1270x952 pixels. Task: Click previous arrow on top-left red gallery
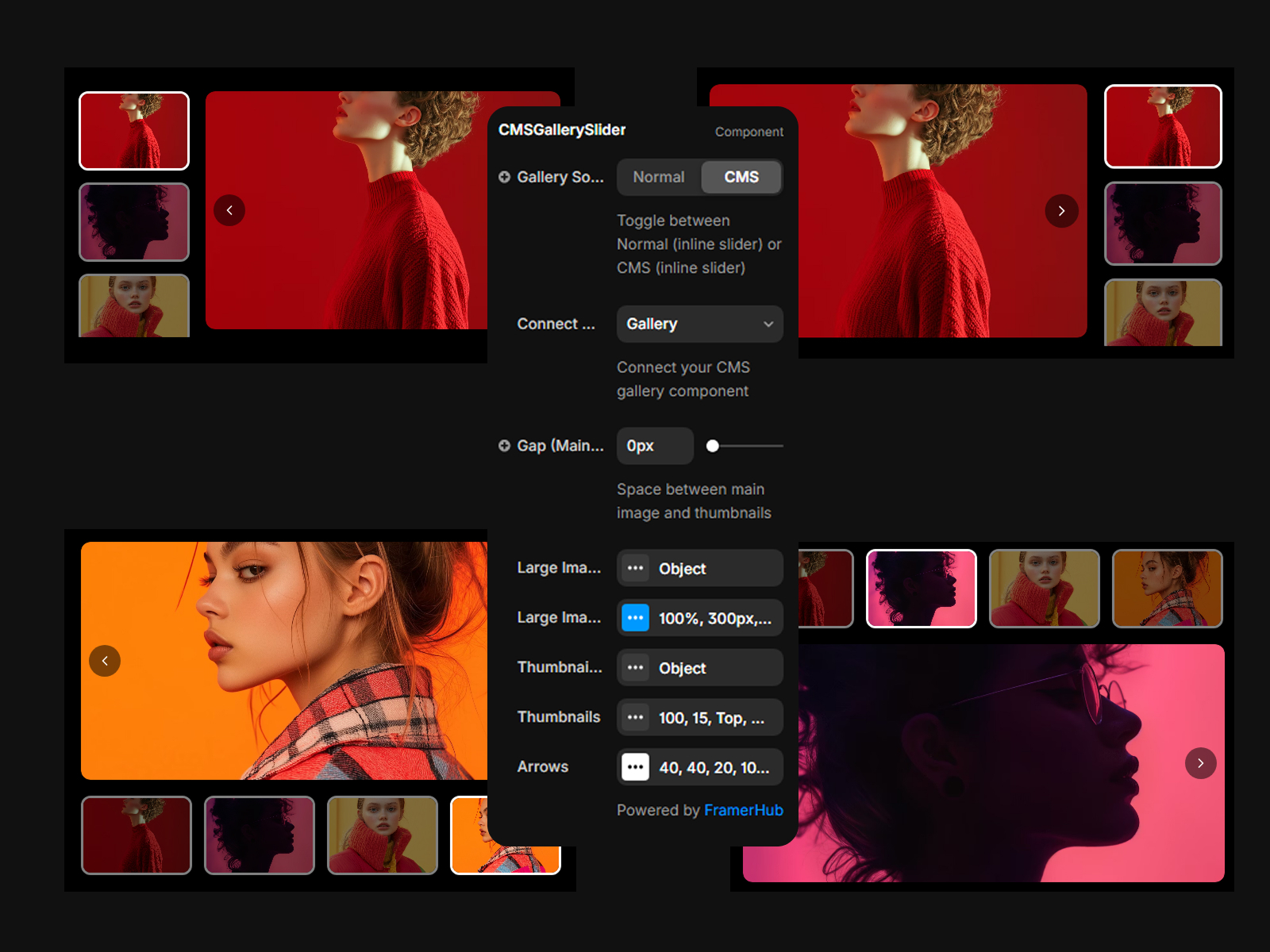[x=229, y=210]
